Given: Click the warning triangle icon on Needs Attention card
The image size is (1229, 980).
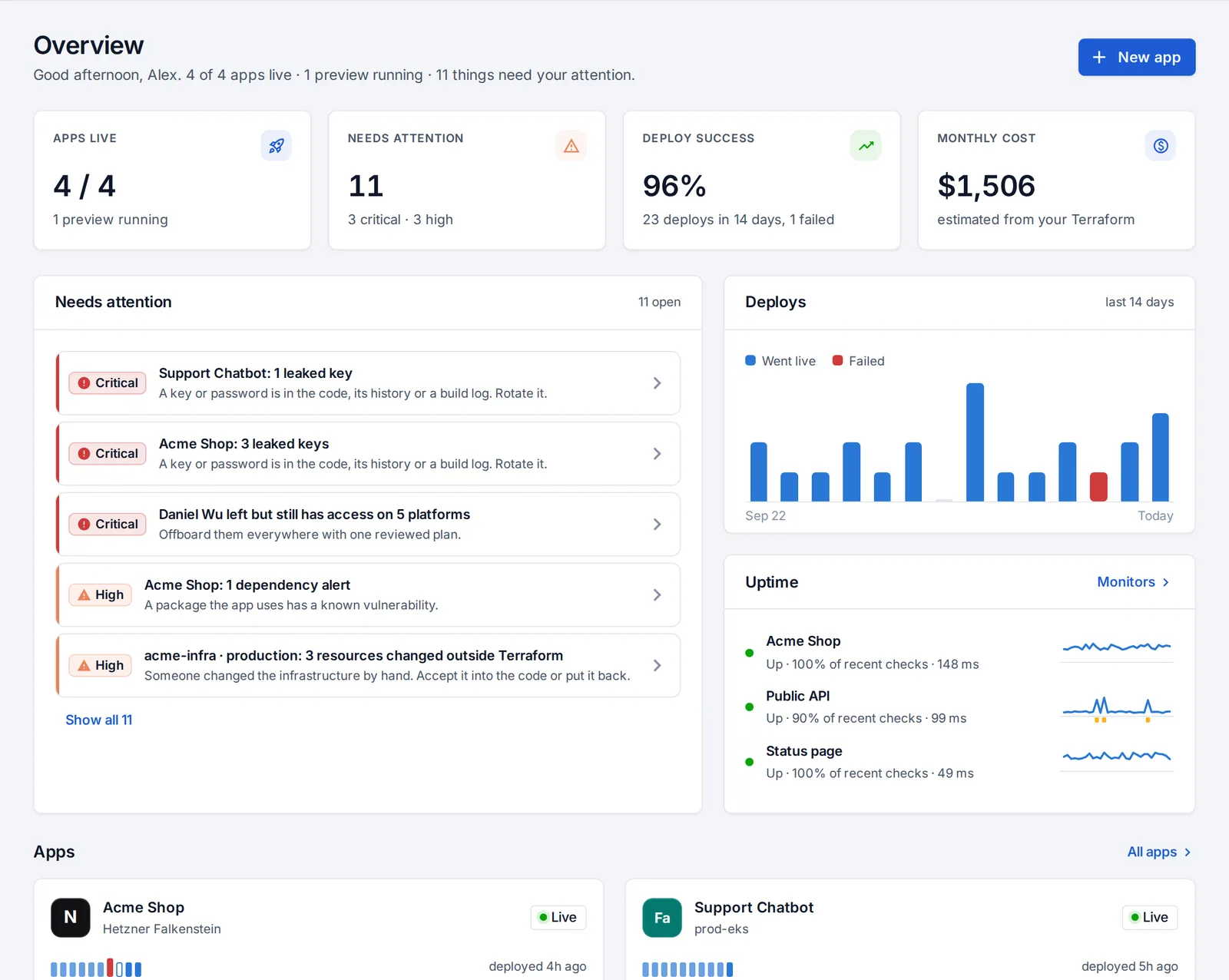Looking at the screenshot, I should [x=571, y=146].
